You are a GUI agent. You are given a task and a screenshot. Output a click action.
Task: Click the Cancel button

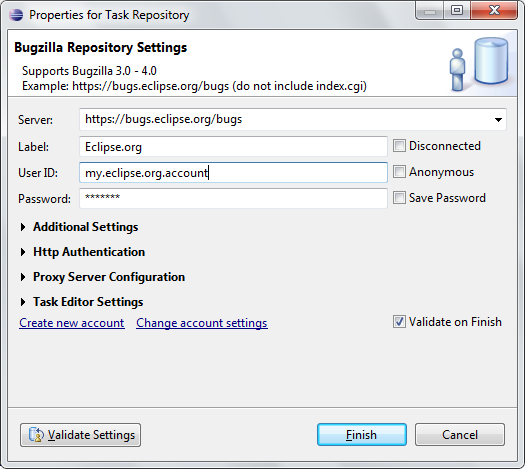460,435
